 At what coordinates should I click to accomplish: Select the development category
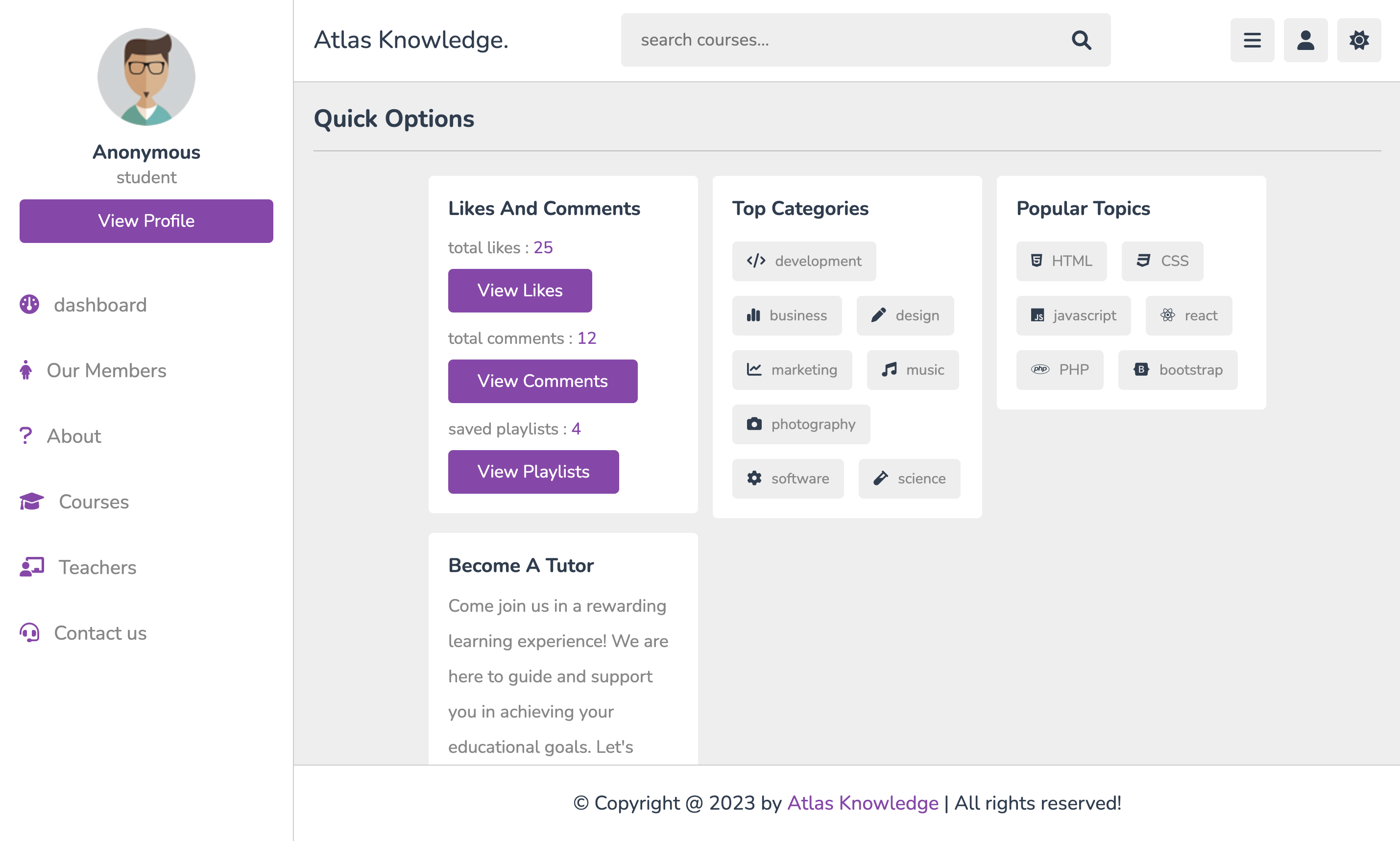click(x=804, y=261)
